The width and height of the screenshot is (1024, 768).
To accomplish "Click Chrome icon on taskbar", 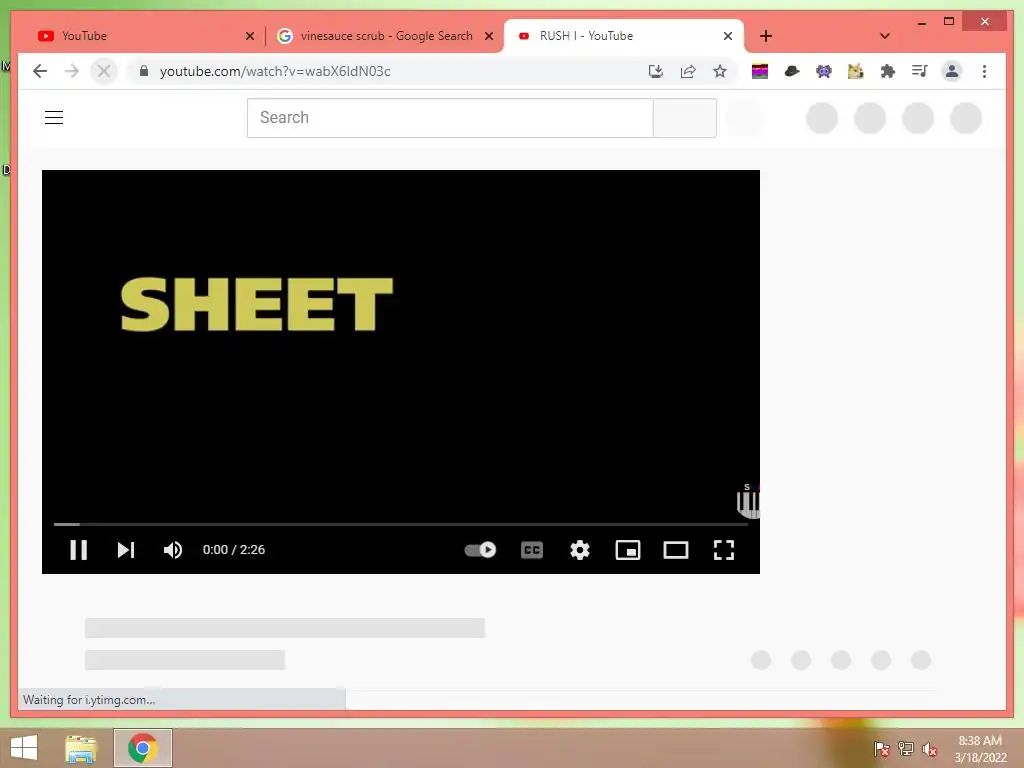I will click(143, 748).
